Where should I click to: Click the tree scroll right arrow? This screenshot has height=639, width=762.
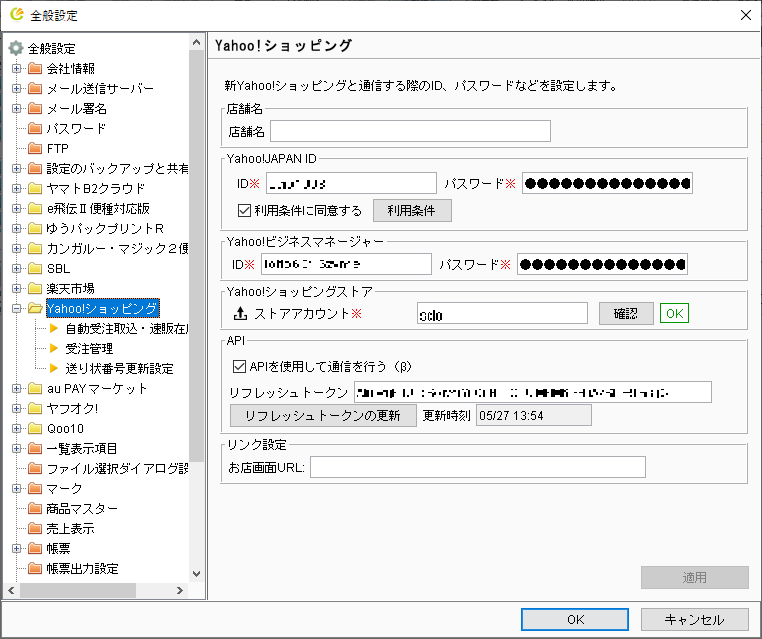[x=180, y=590]
